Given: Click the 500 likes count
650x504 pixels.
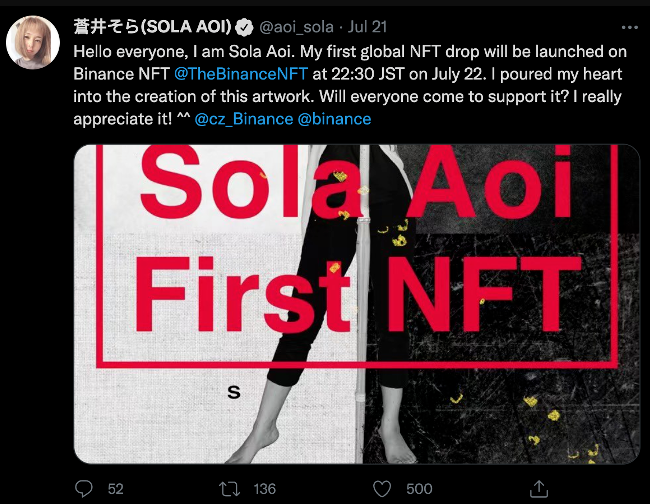Looking at the screenshot, I should (x=419, y=489).
